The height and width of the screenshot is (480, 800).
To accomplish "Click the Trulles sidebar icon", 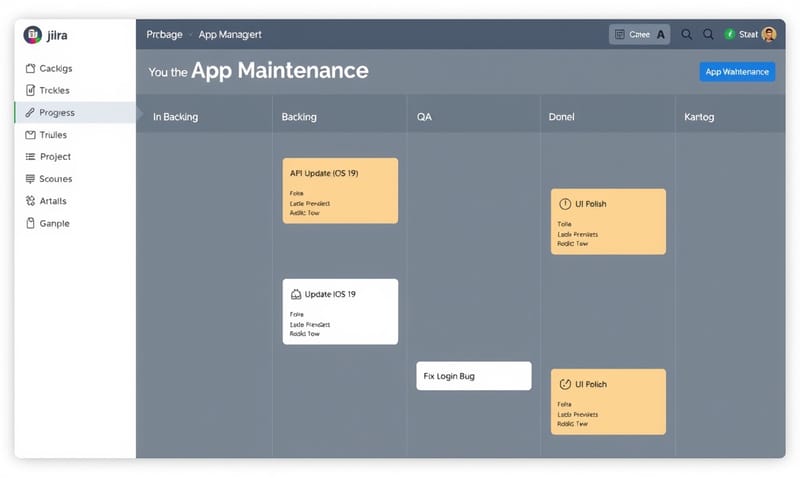I will coord(31,135).
